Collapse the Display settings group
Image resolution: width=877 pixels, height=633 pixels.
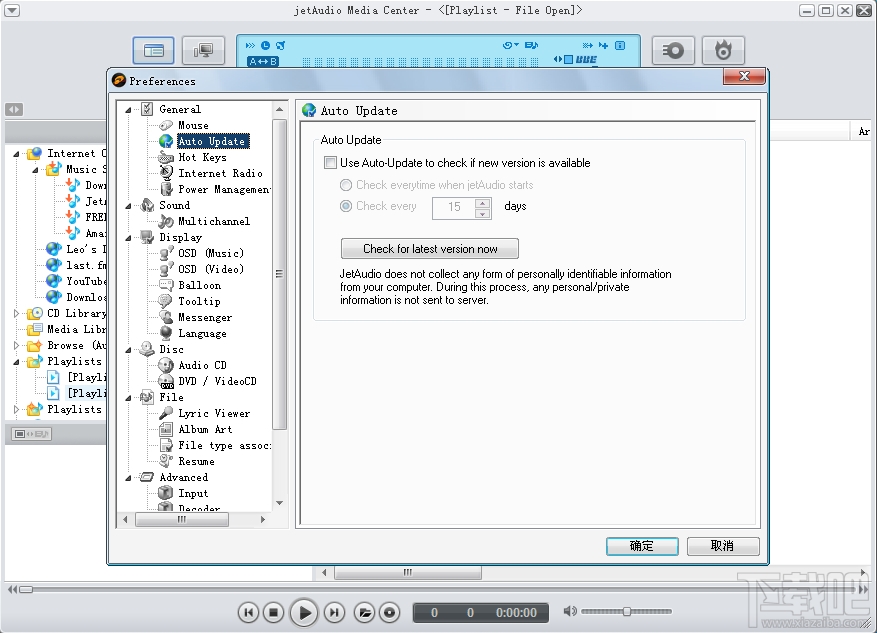tap(128, 237)
